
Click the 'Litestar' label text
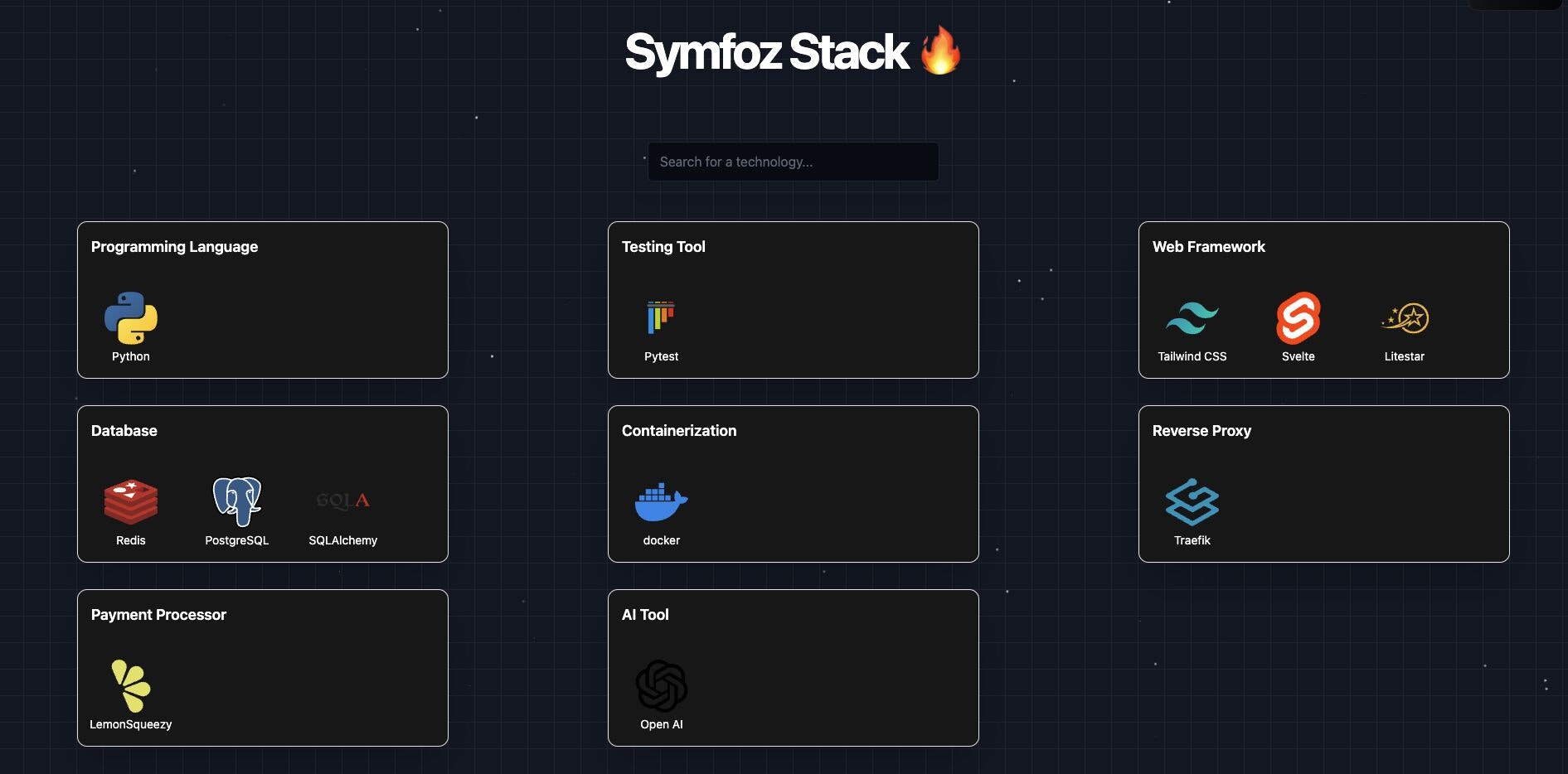[1405, 356]
